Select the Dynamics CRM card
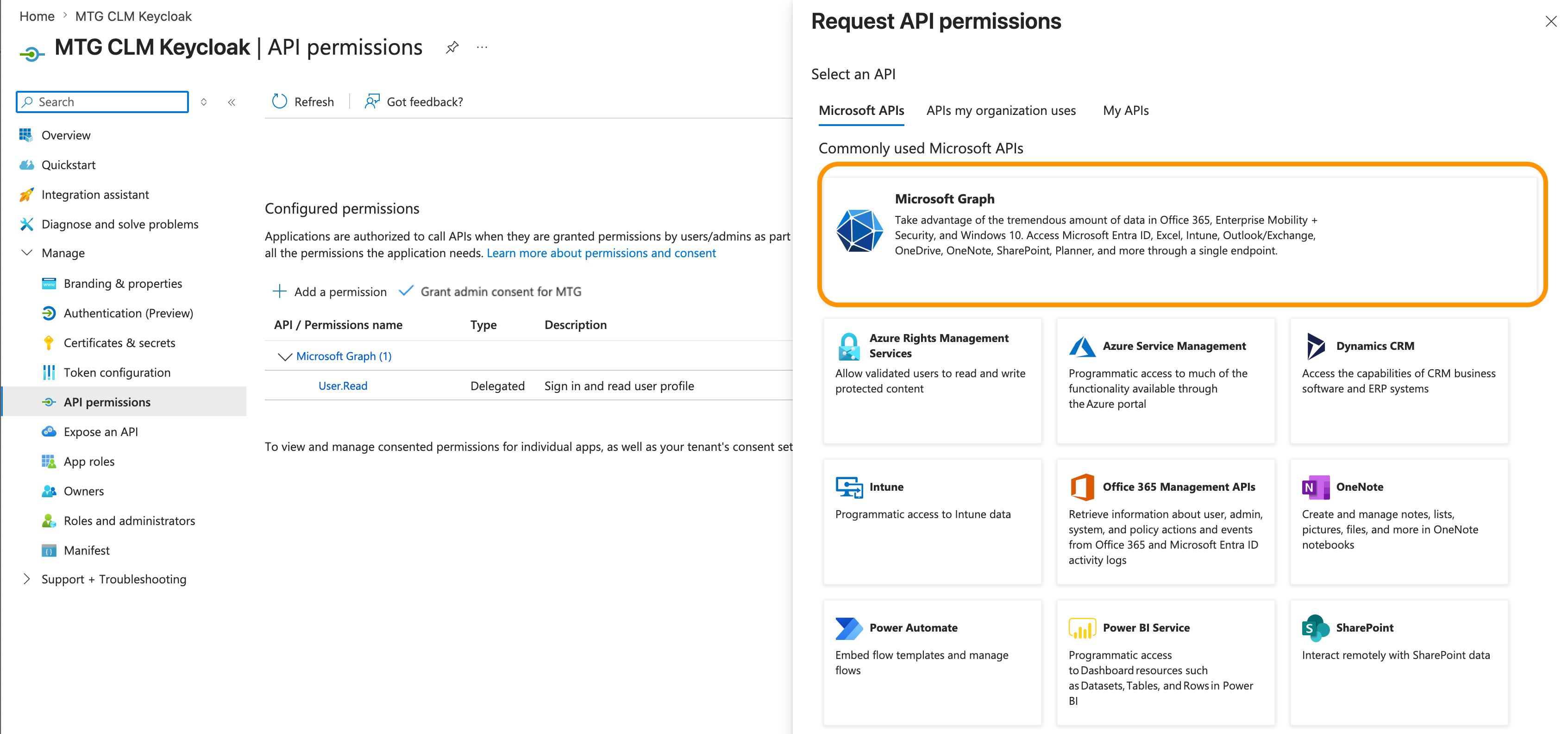Screen dimensions: 1568x734 [1399, 381]
